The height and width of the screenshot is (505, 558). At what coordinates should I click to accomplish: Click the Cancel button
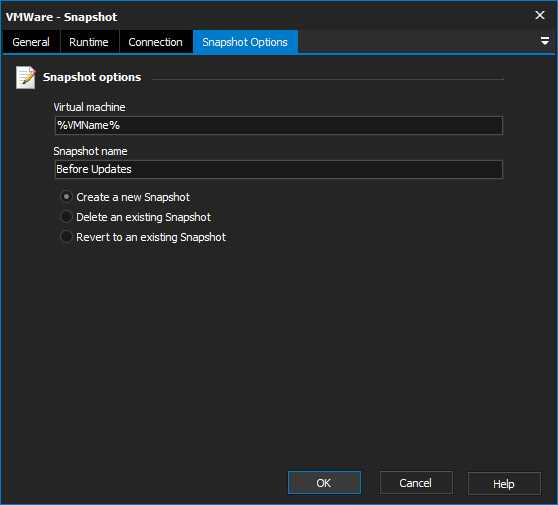[416, 483]
